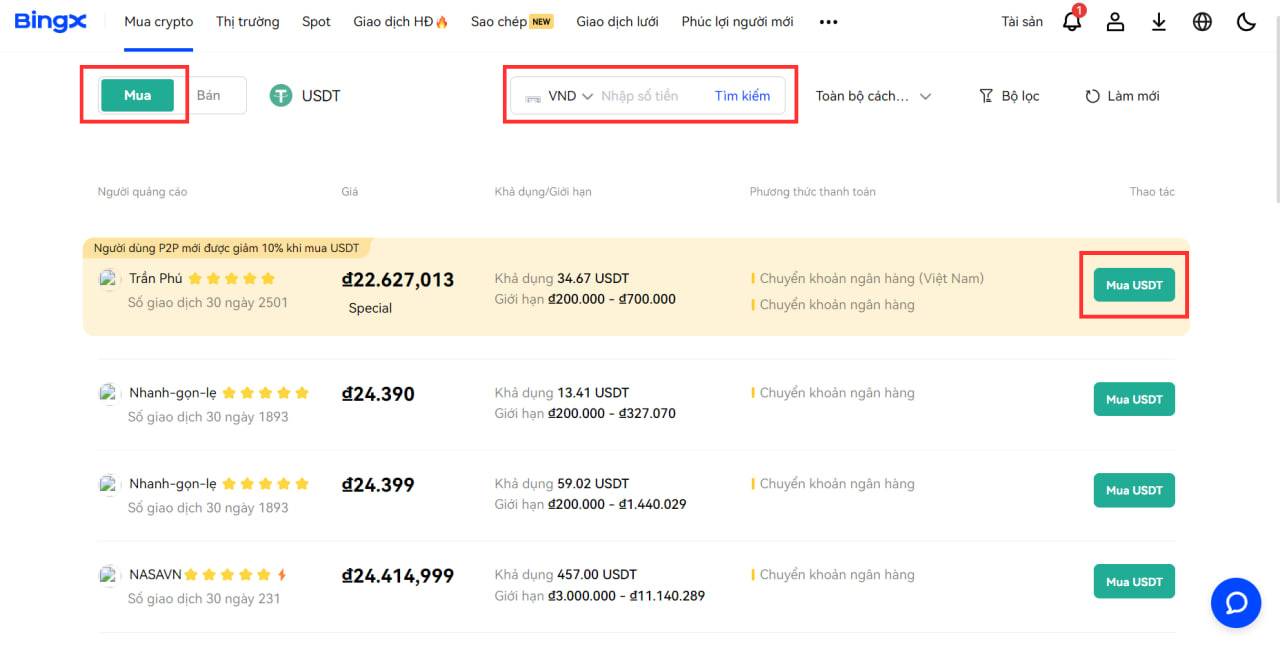Click the Bộ lọc filter label
The width and height of the screenshot is (1280, 647).
click(1021, 96)
